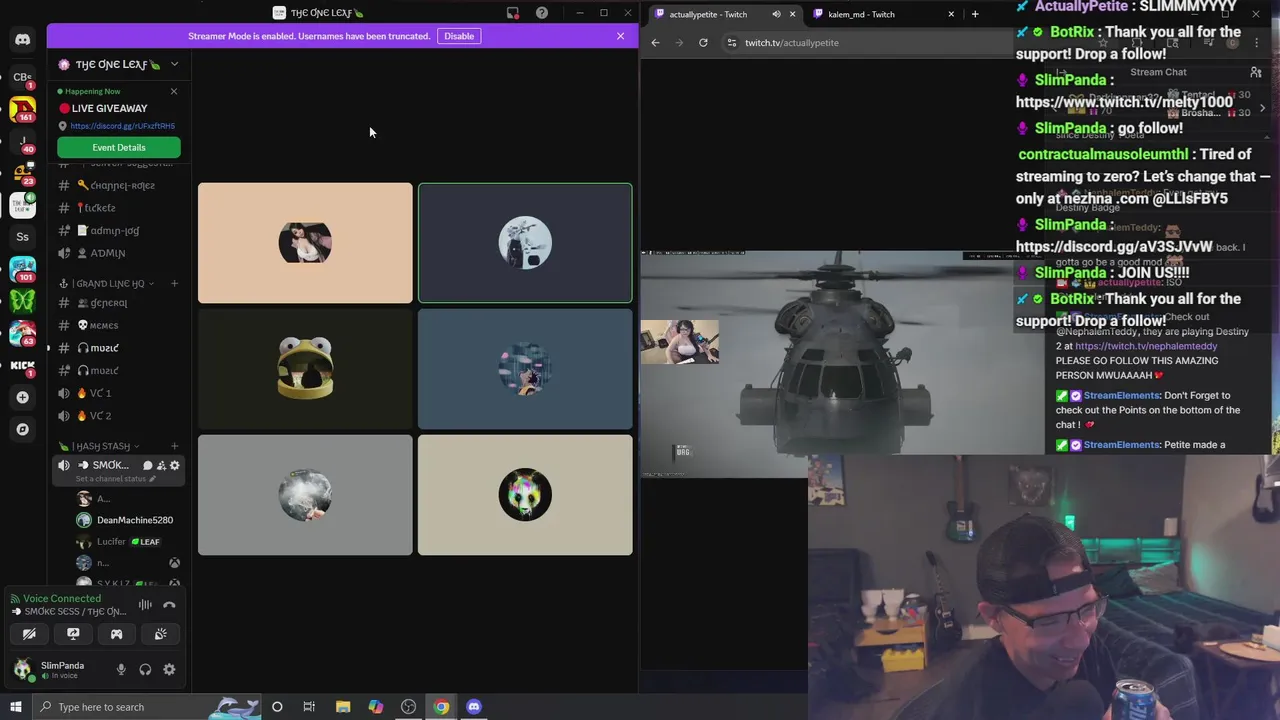This screenshot has width=1280, height=720.
Task: Open chat for SMOKE voice channel
Action: pyautogui.click(x=147, y=465)
